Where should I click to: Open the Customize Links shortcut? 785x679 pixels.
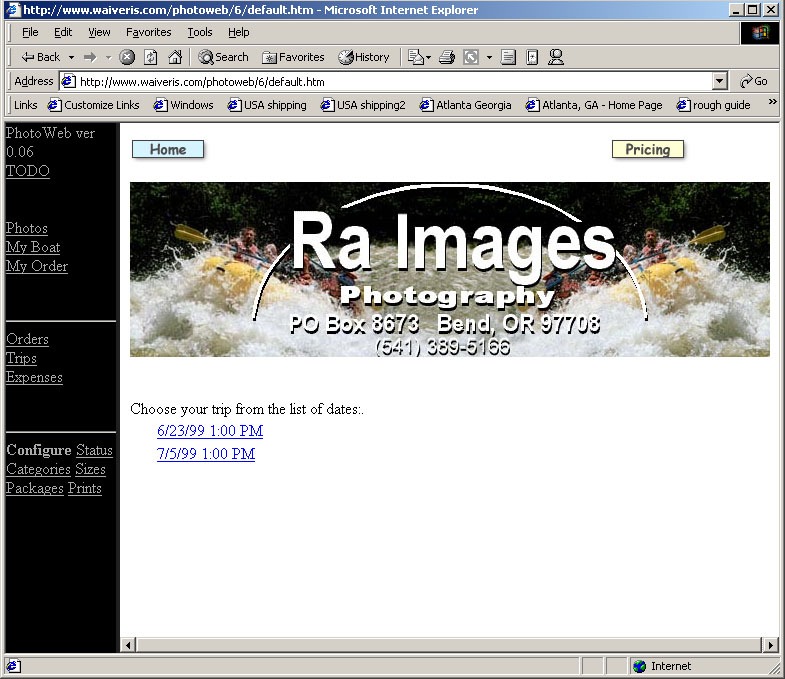pyautogui.click(x=94, y=105)
